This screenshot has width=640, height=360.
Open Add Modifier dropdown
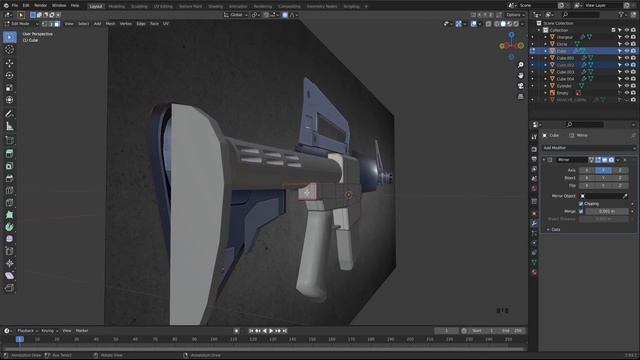[589, 148]
